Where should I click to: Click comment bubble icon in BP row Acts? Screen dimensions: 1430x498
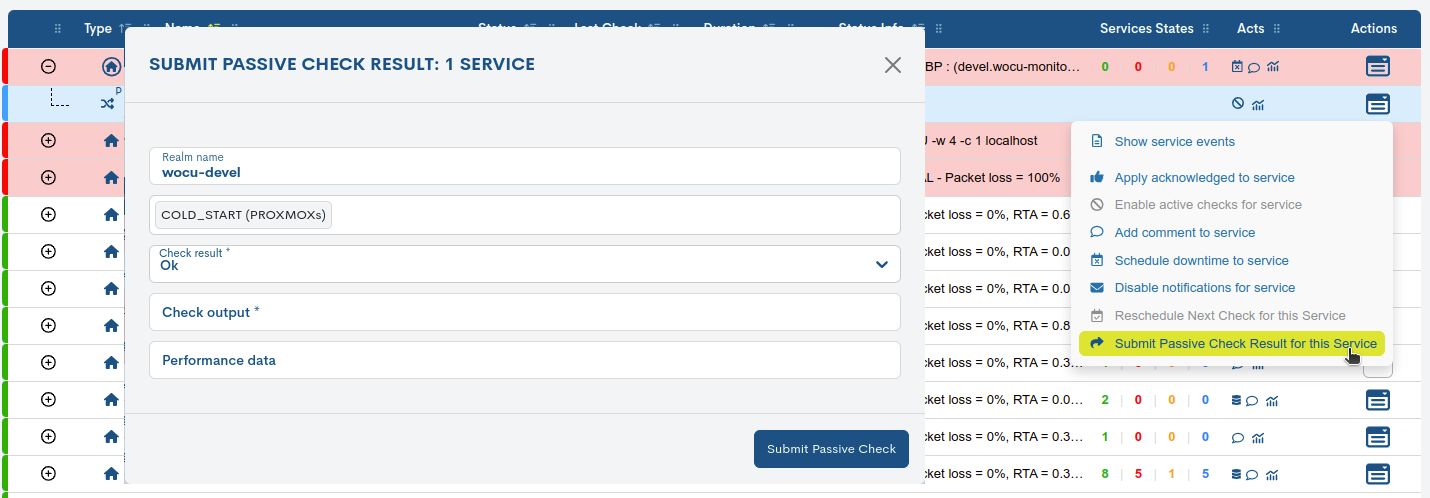coord(1254,68)
